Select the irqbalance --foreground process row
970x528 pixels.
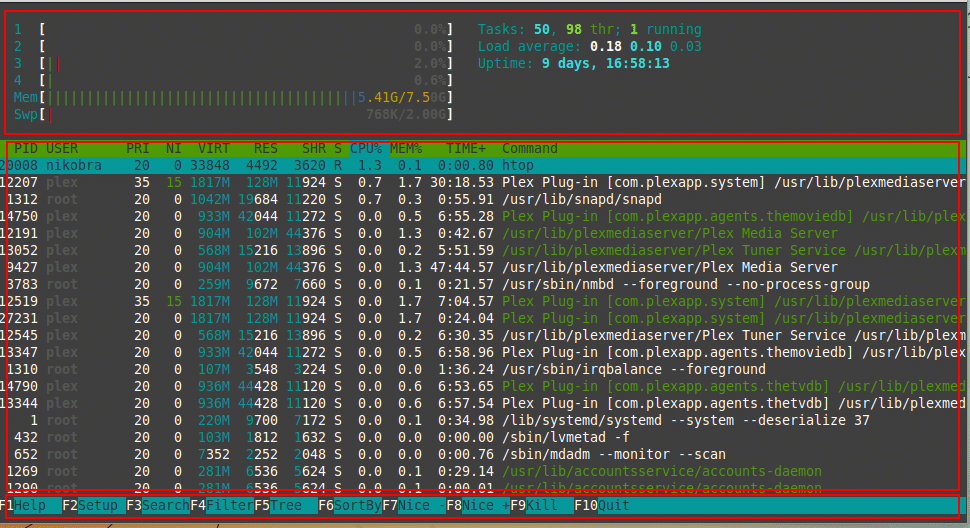point(483,369)
